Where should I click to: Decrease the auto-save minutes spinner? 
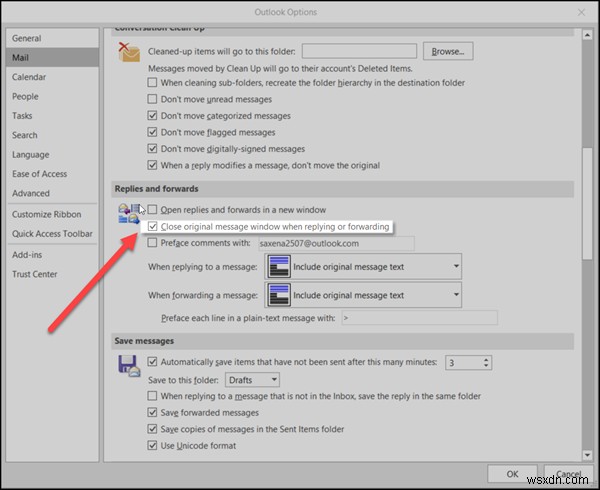click(486, 366)
